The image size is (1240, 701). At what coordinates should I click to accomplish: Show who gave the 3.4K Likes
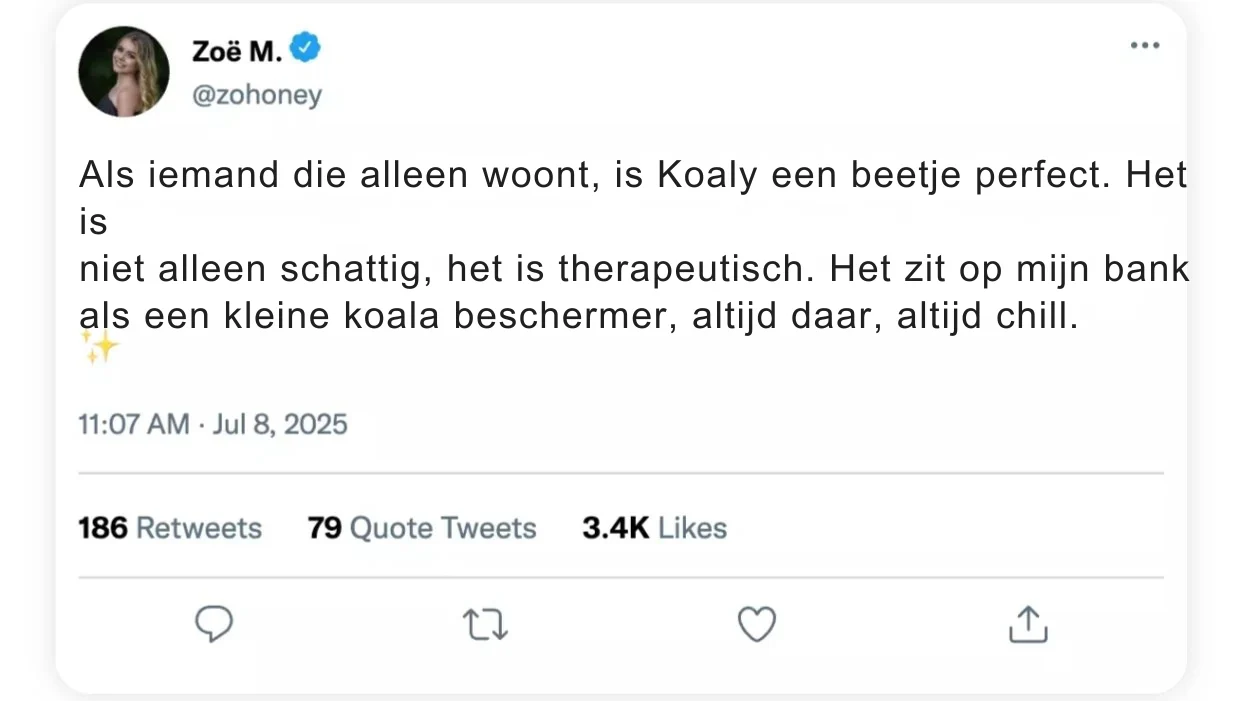(x=654, y=528)
